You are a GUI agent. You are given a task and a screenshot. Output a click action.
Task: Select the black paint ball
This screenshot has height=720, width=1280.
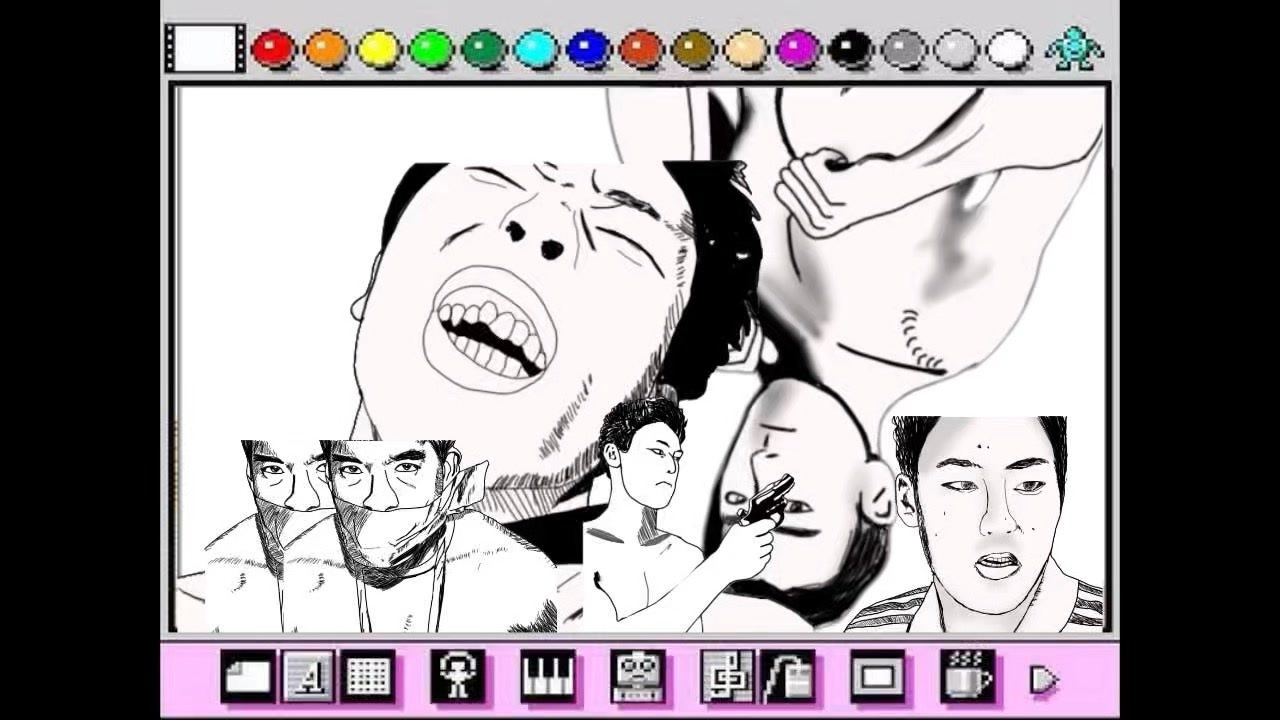click(x=845, y=47)
